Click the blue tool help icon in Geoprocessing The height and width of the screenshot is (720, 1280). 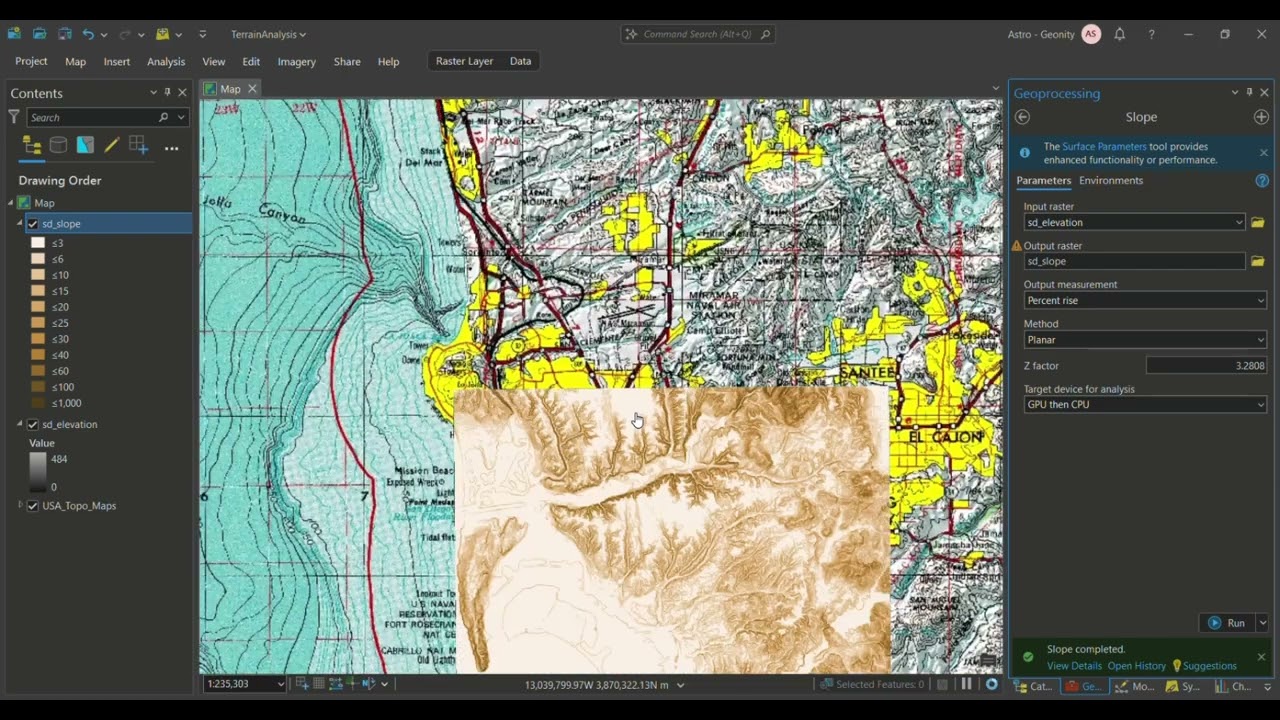1262,181
